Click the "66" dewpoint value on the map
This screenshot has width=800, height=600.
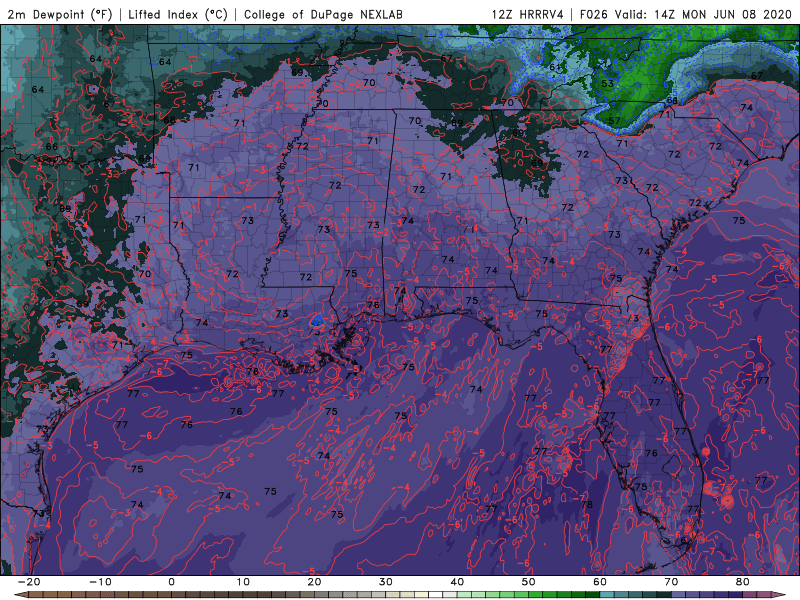(52, 146)
